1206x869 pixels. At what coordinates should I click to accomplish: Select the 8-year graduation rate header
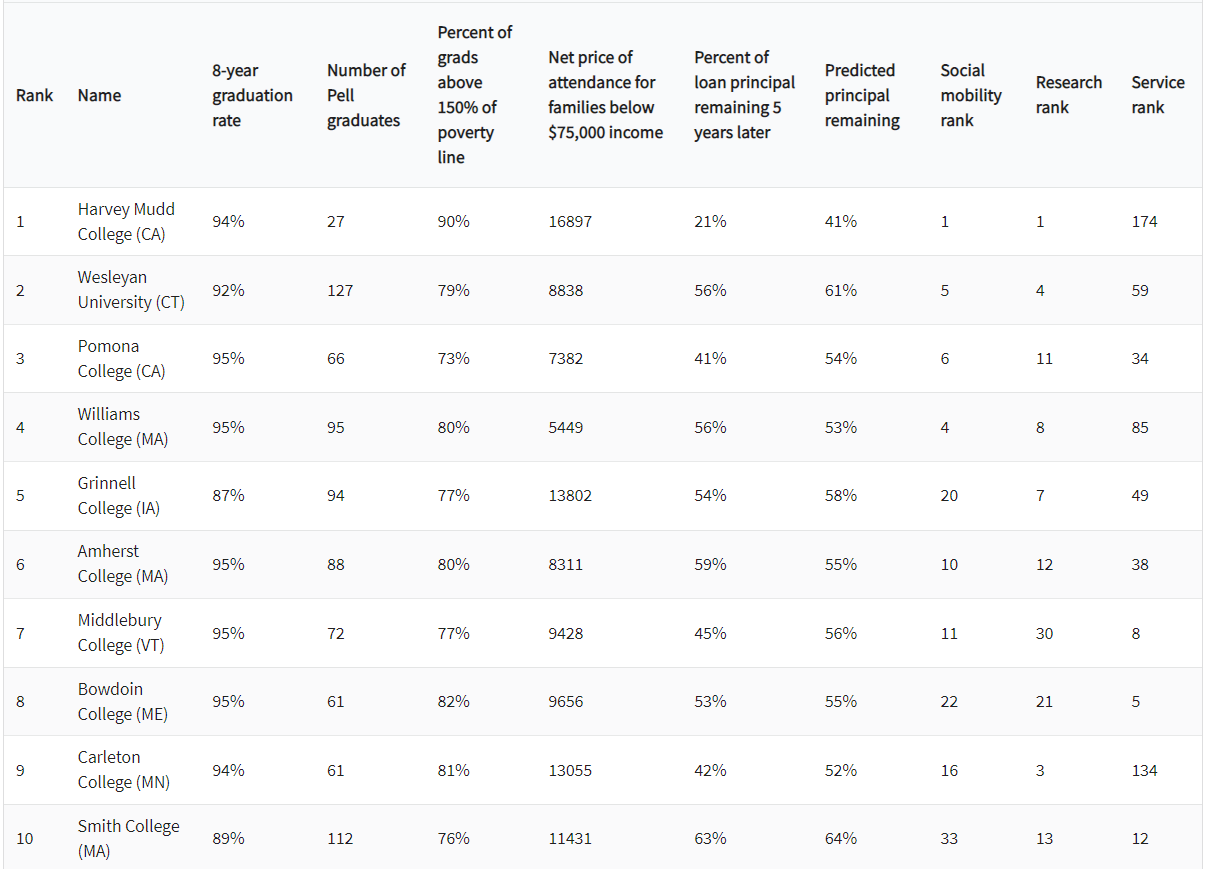(x=252, y=95)
